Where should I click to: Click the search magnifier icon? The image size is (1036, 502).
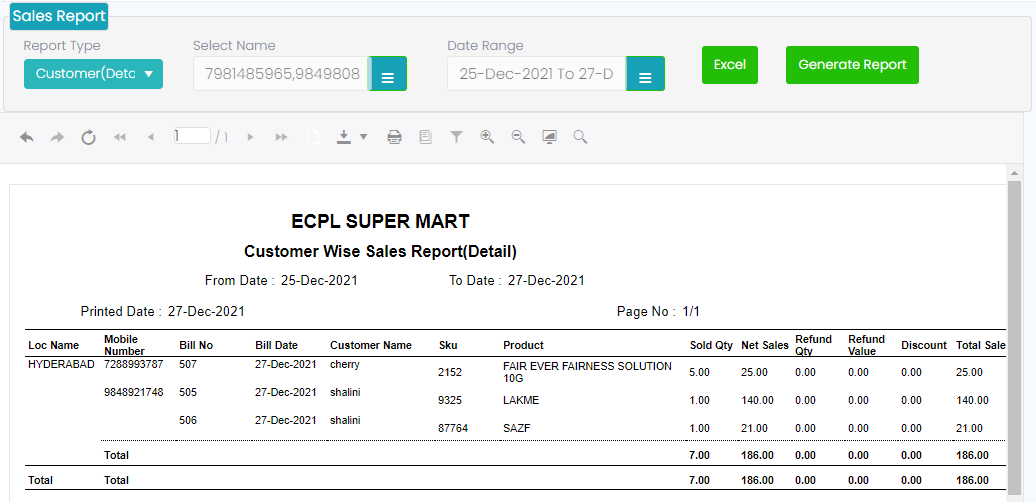[580, 137]
